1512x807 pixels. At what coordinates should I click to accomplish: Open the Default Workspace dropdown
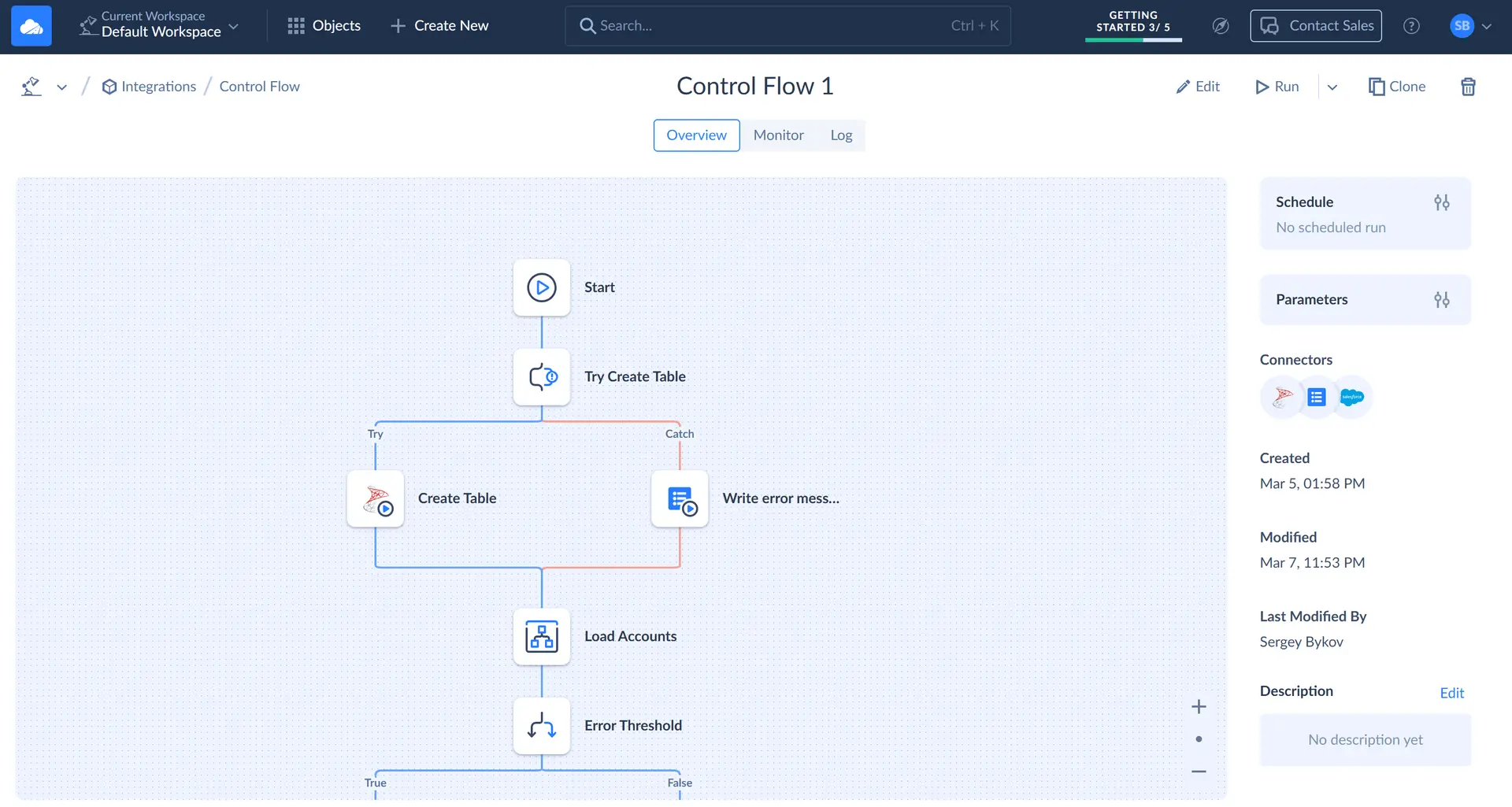(159, 25)
